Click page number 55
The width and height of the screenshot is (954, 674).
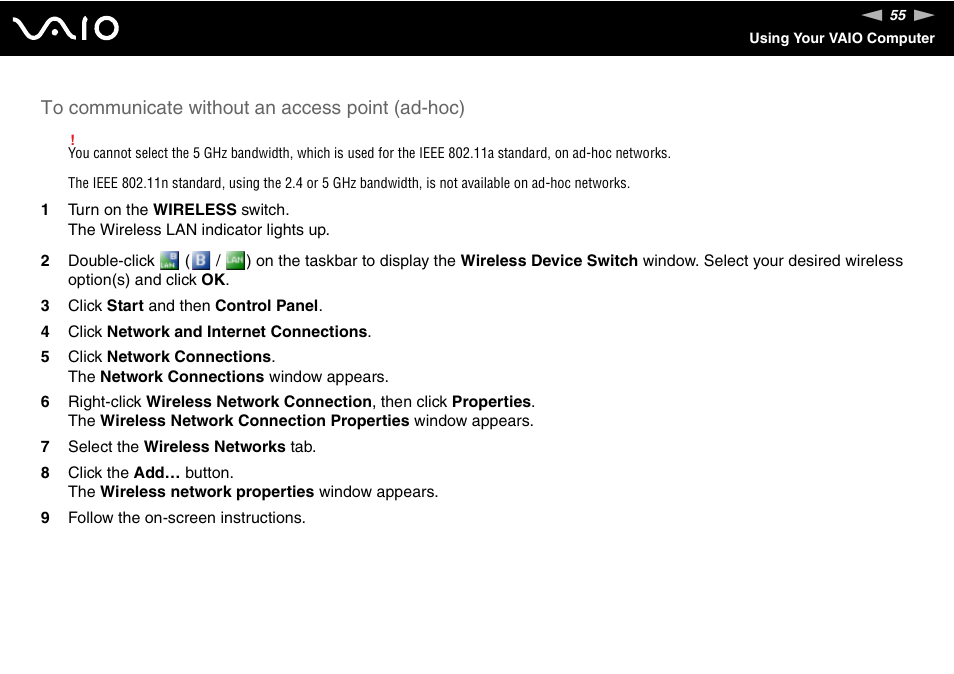897,15
